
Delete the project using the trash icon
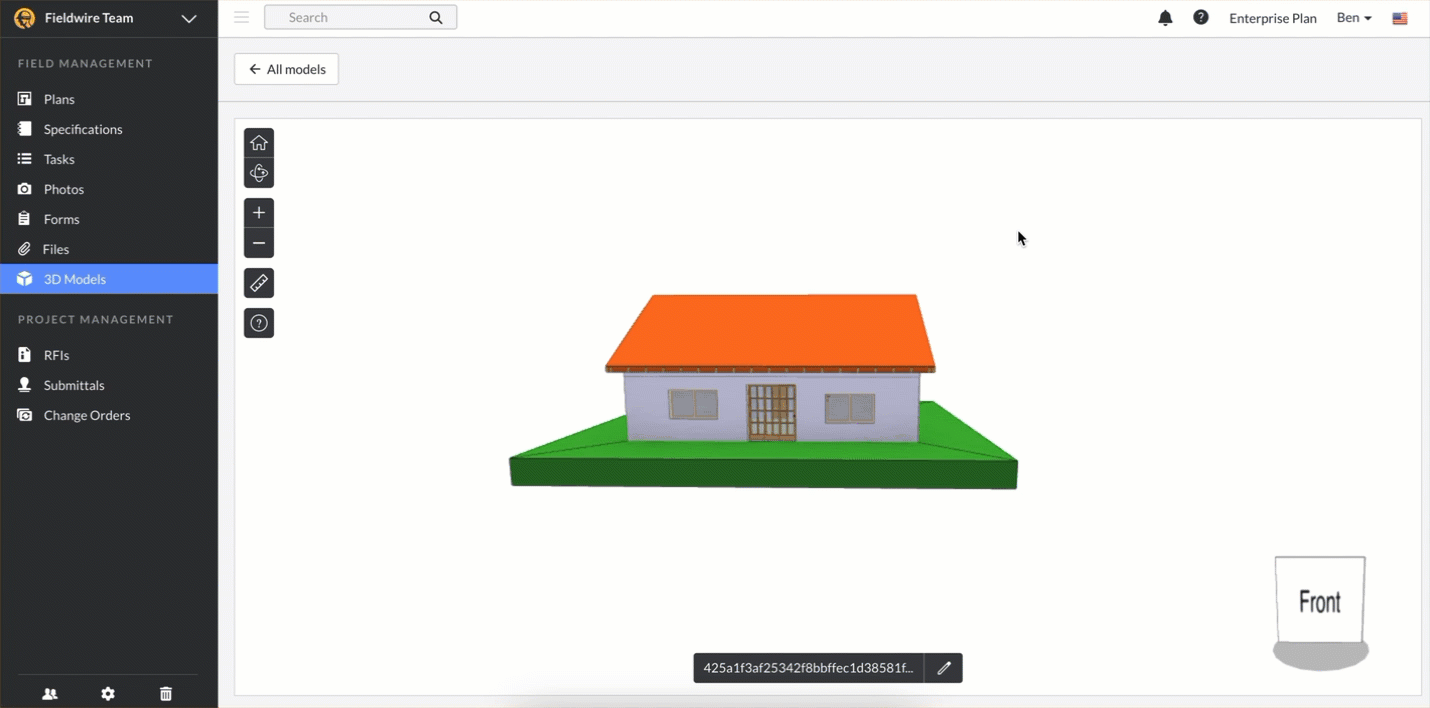[x=166, y=693]
